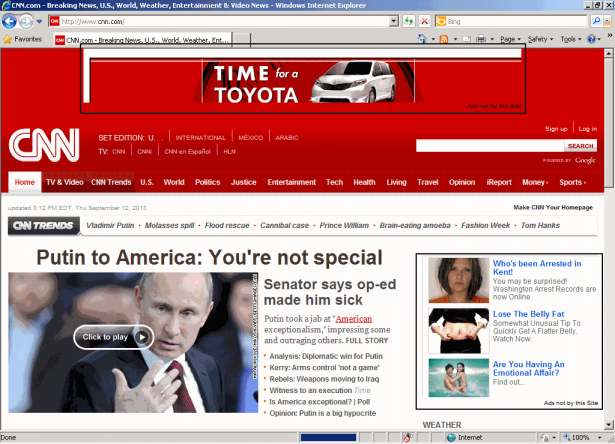Click Make CNN Your Homepage

tap(553, 207)
